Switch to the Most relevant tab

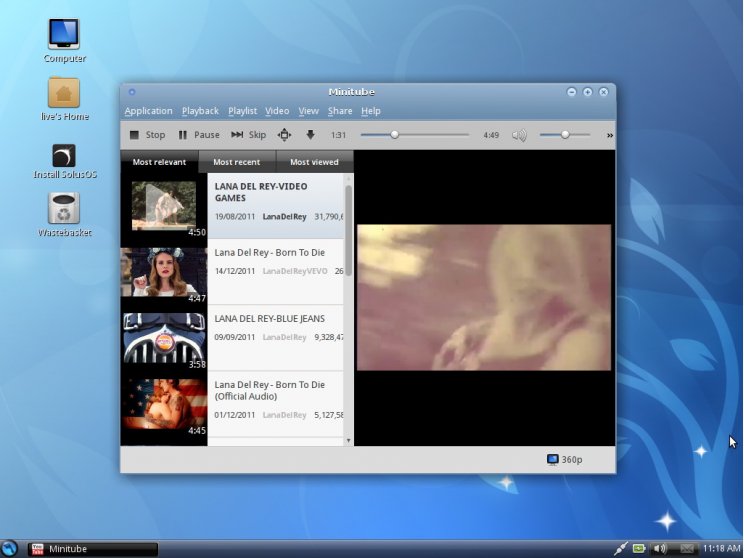click(159, 162)
